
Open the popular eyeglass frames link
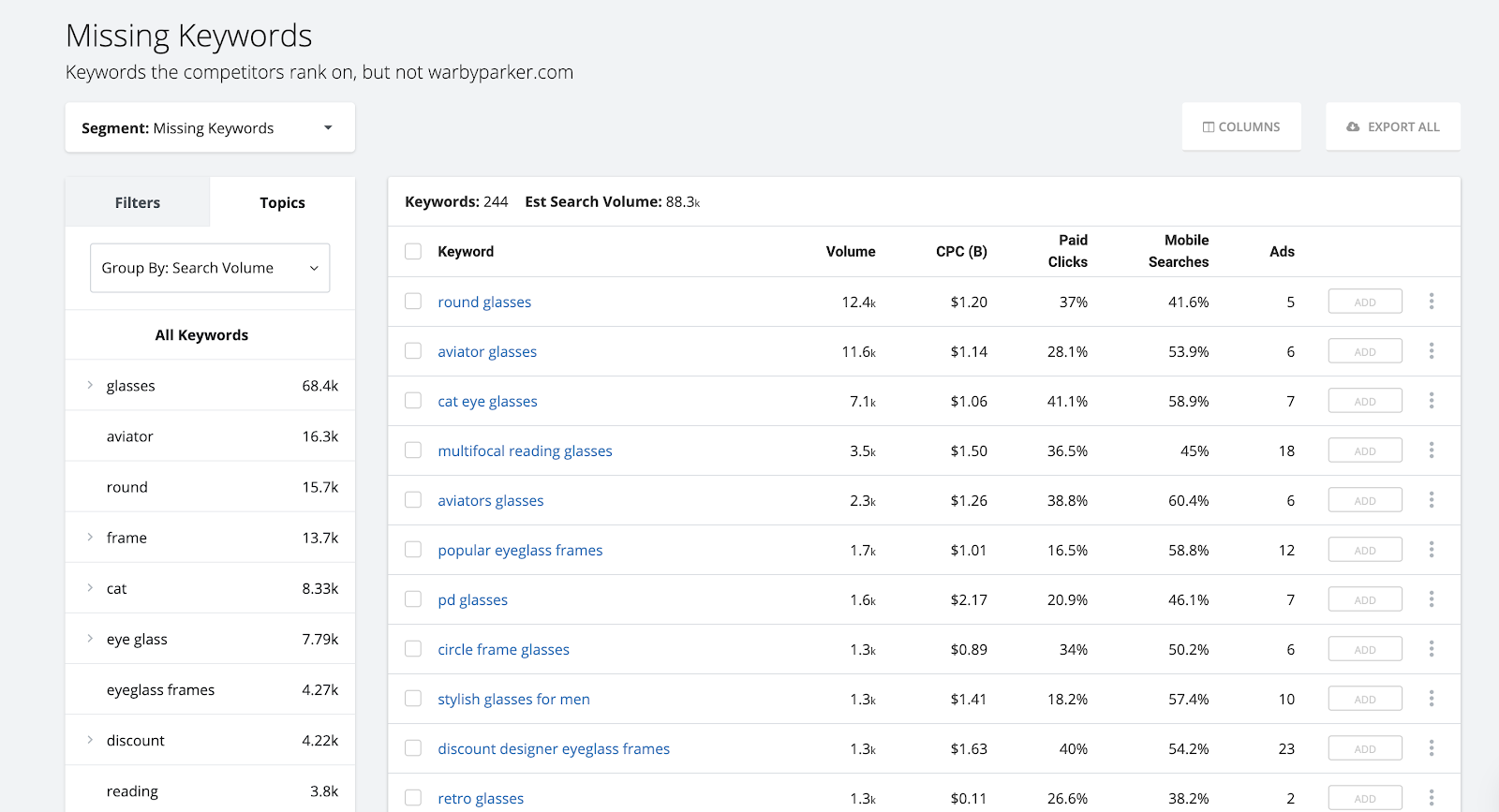pyautogui.click(x=520, y=550)
